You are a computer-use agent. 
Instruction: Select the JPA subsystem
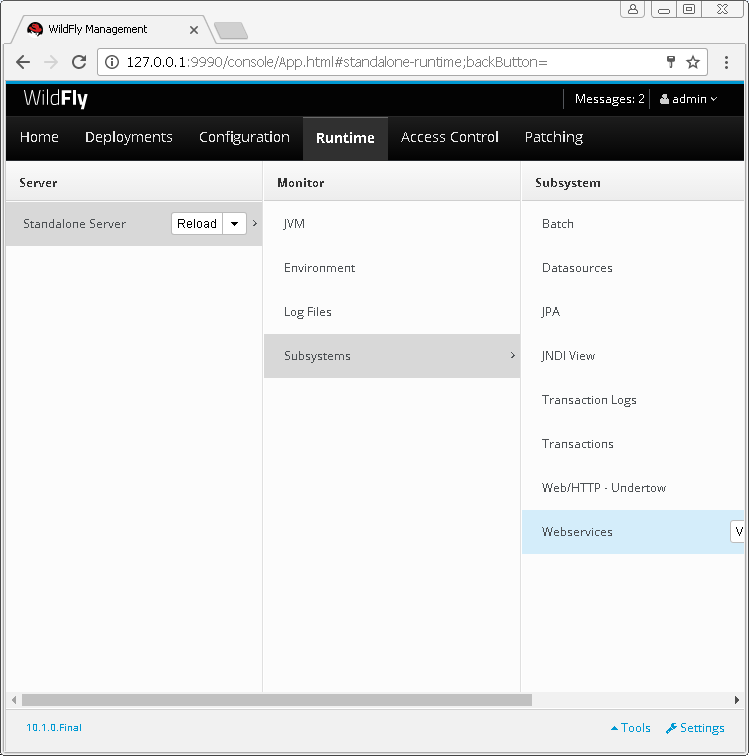(633, 311)
